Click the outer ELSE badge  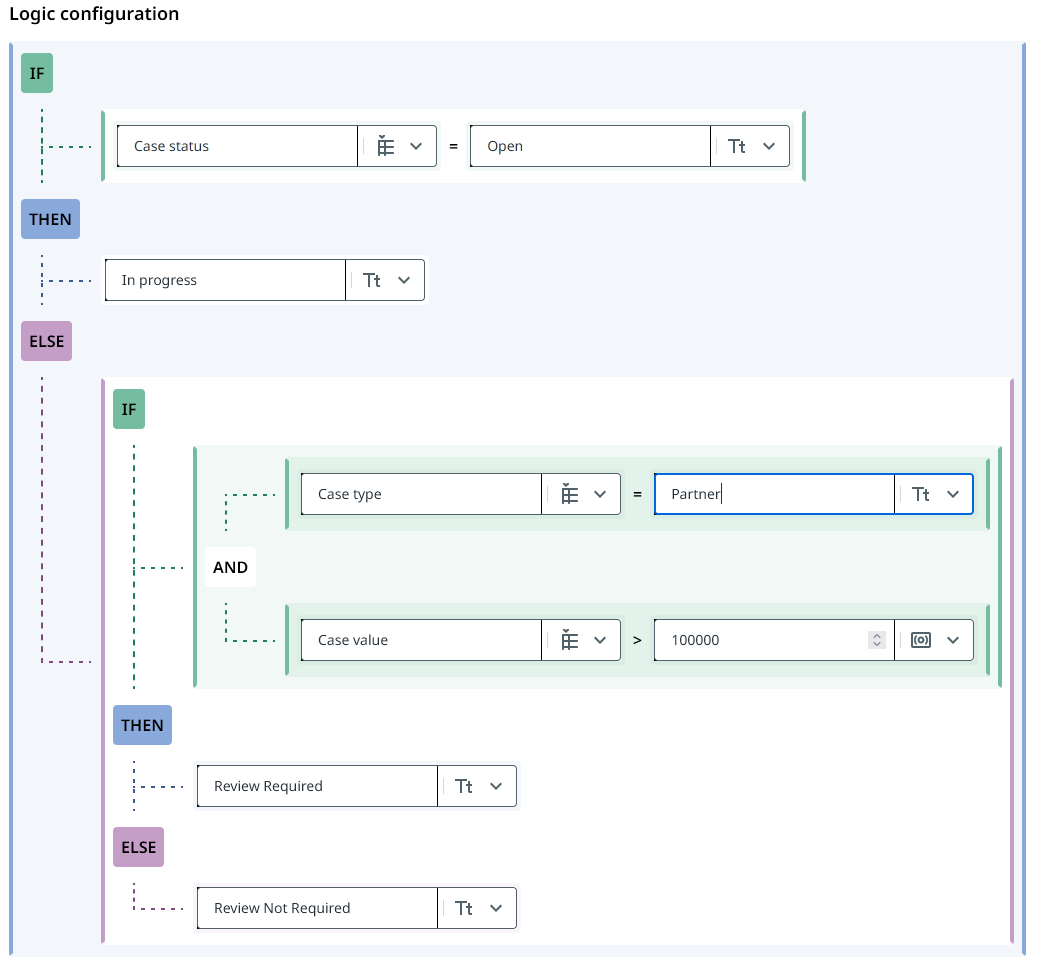click(x=45, y=340)
